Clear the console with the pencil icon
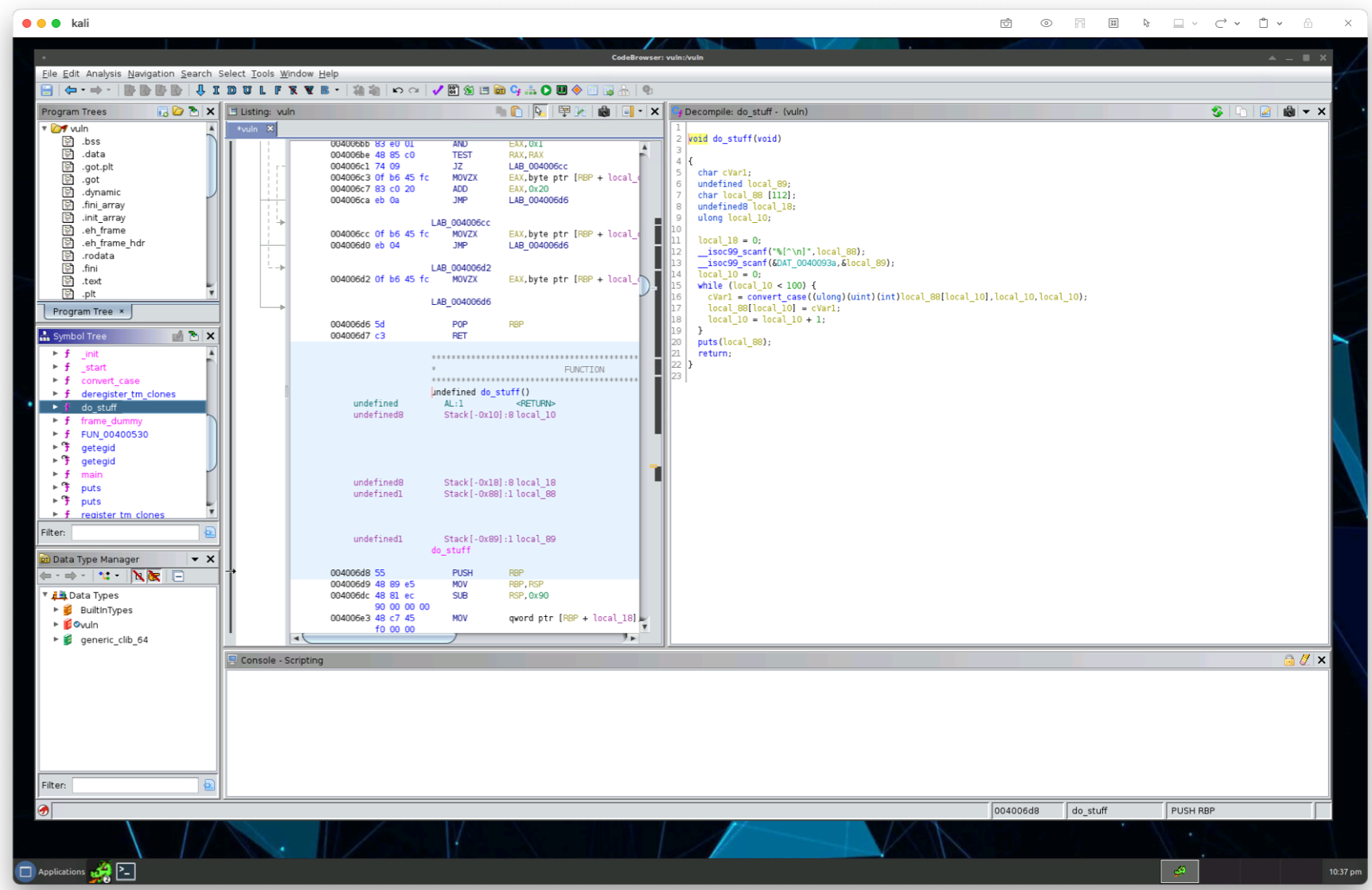This screenshot has width=1372, height=890. (x=1304, y=660)
